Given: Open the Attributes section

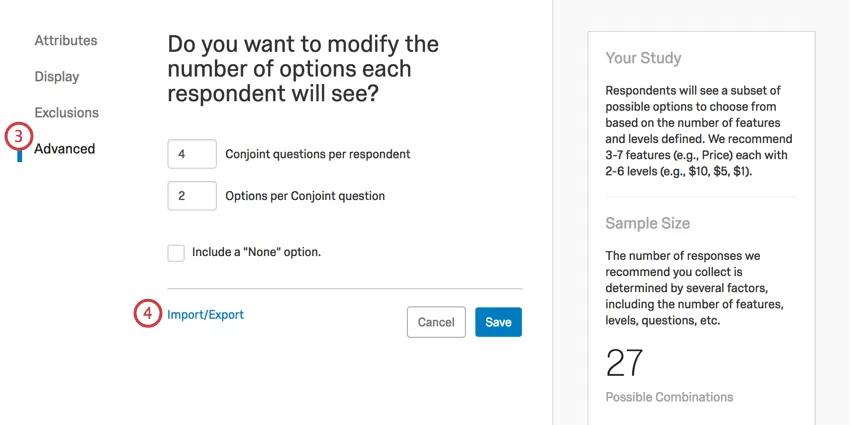Looking at the screenshot, I should tap(66, 41).
